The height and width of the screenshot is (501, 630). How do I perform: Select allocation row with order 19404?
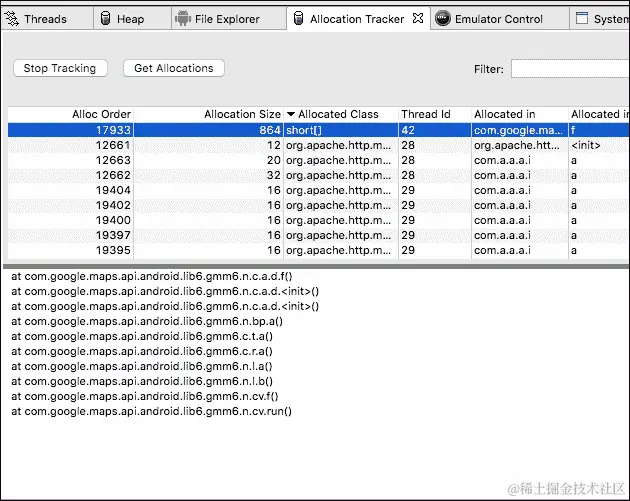pyautogui.click(x=319, y=190)
